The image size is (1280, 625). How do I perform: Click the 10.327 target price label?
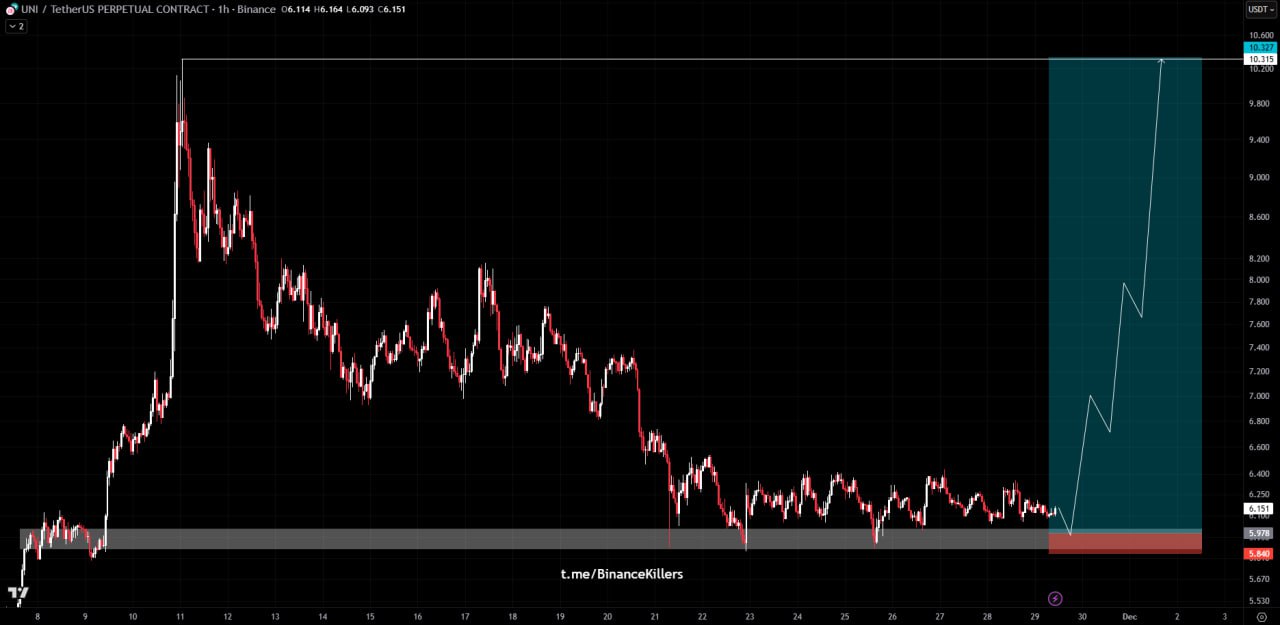pos(1258,48)
